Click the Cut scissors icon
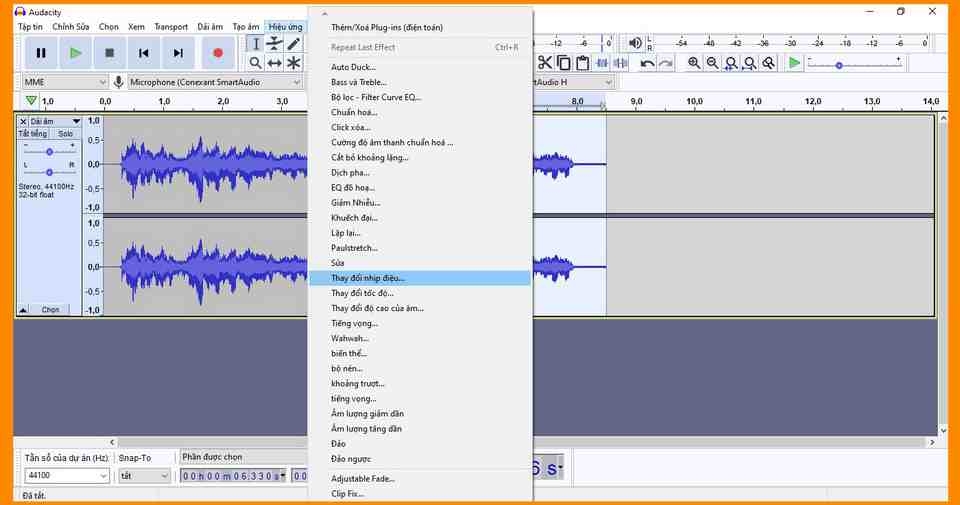Image resolution: width=960 pixels, height=505 pixels. (545, 63)
